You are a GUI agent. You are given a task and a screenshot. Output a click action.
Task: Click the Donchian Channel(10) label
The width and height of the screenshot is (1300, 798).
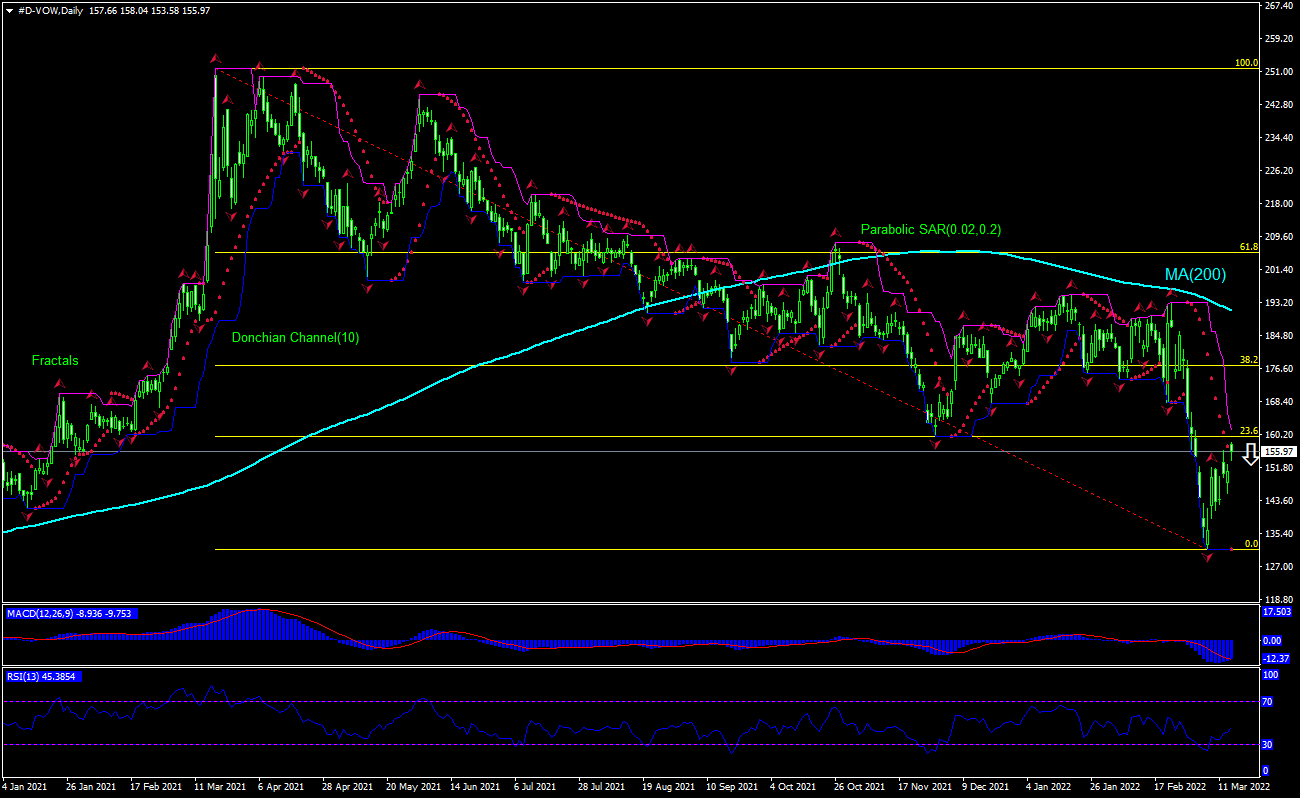pyautogui.click(x=295, y=338)
